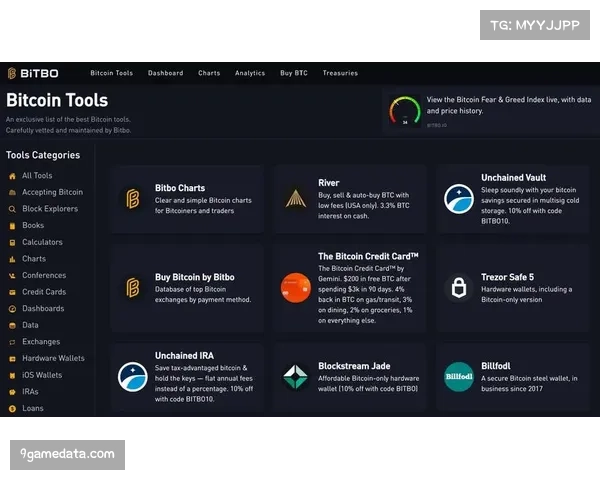Click the Unchained IRA logo icon

(x=133, y=377)
